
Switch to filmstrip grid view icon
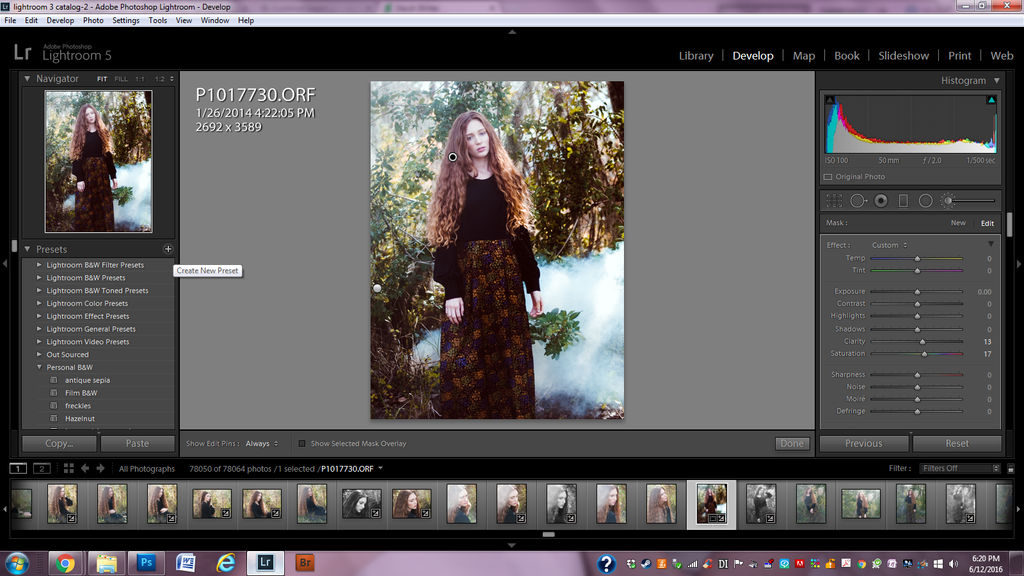[x=69, y=468]
